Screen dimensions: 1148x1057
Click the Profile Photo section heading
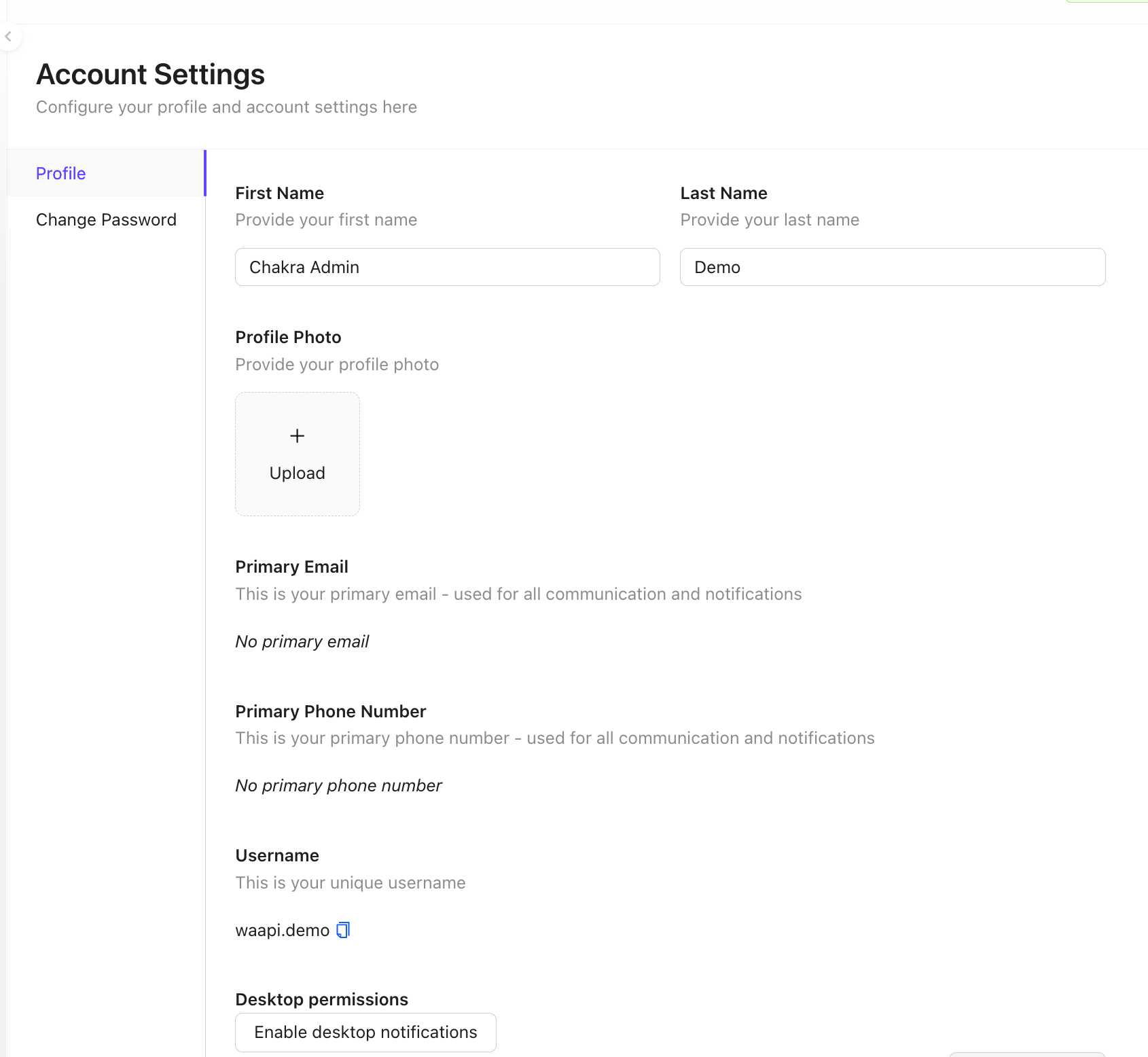[288, 338]
